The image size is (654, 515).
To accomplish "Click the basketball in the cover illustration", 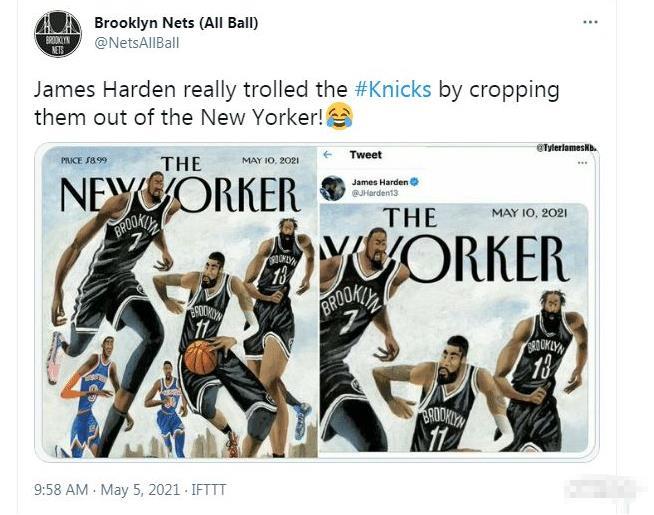I will pos(201,357).
